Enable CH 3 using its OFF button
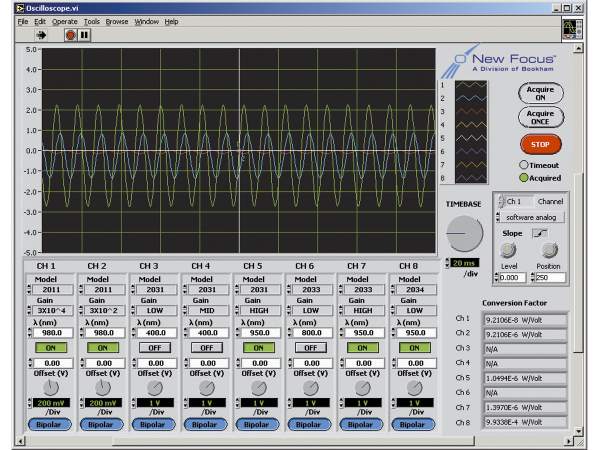Image resolution: width=600 pixels, height=450 pixels. click(x=153, y=347)
